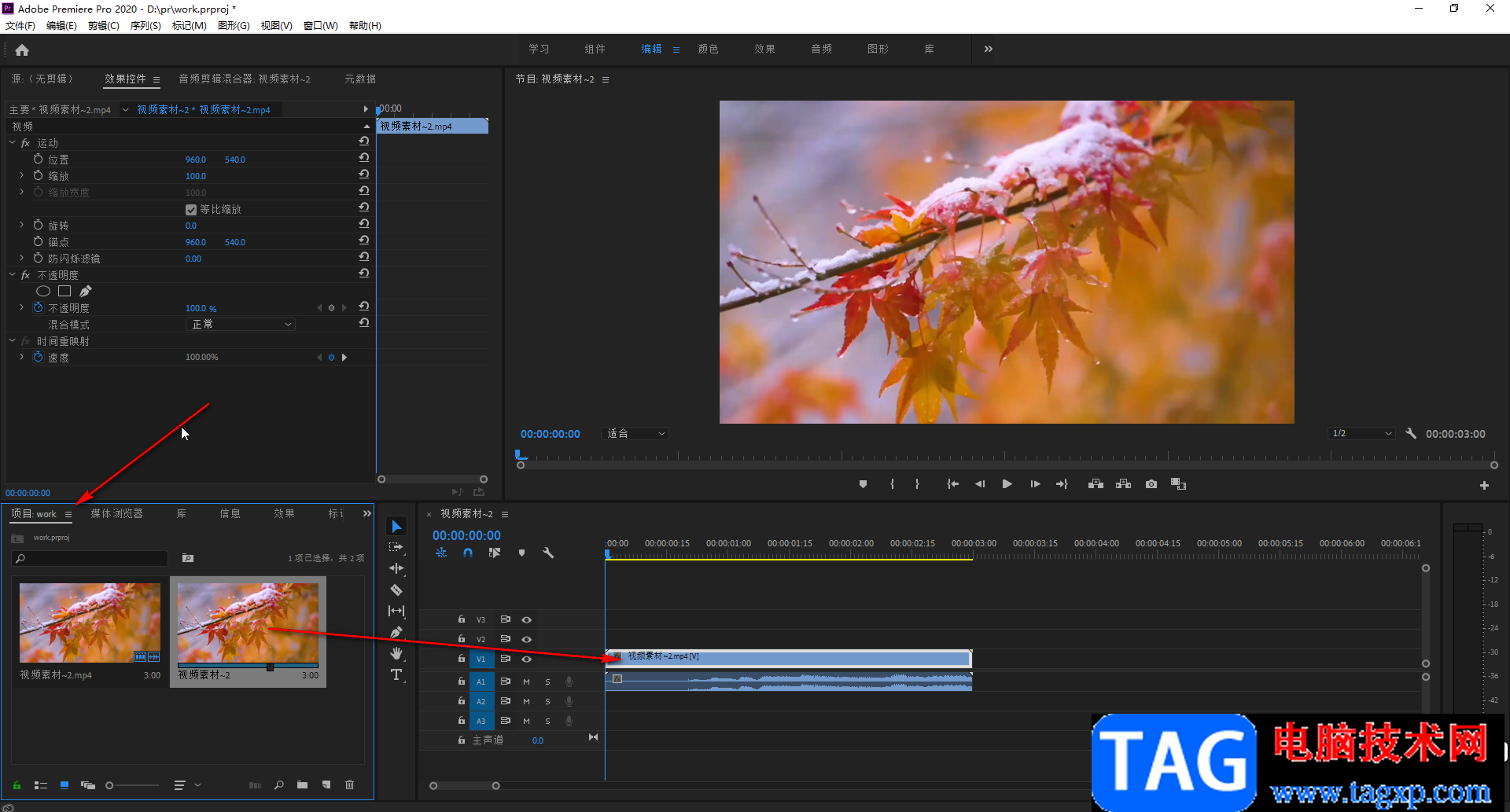Screen dimensions: 1510x812
Task: Select the Razor tool in tools panel
Action: click(x=396, y=590)
